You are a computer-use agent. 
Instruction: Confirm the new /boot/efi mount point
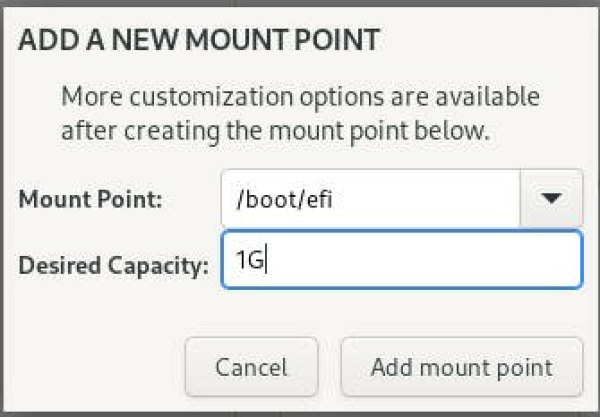461,367
